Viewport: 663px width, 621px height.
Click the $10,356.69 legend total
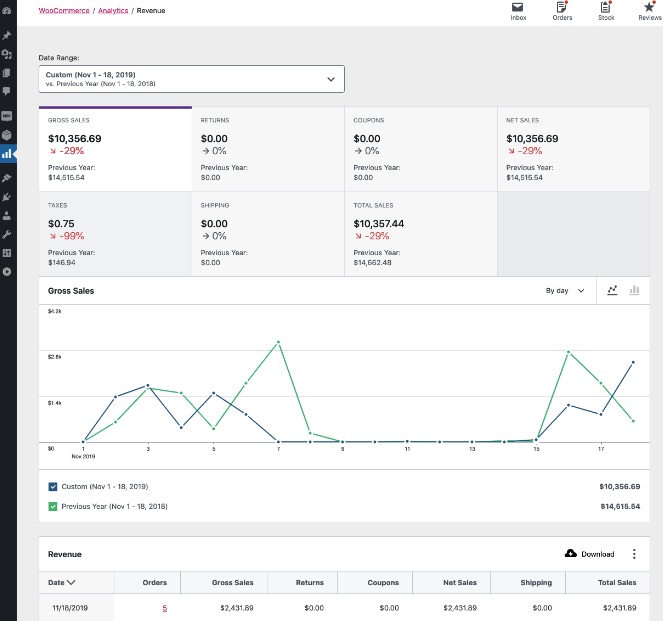click(619, 487)
